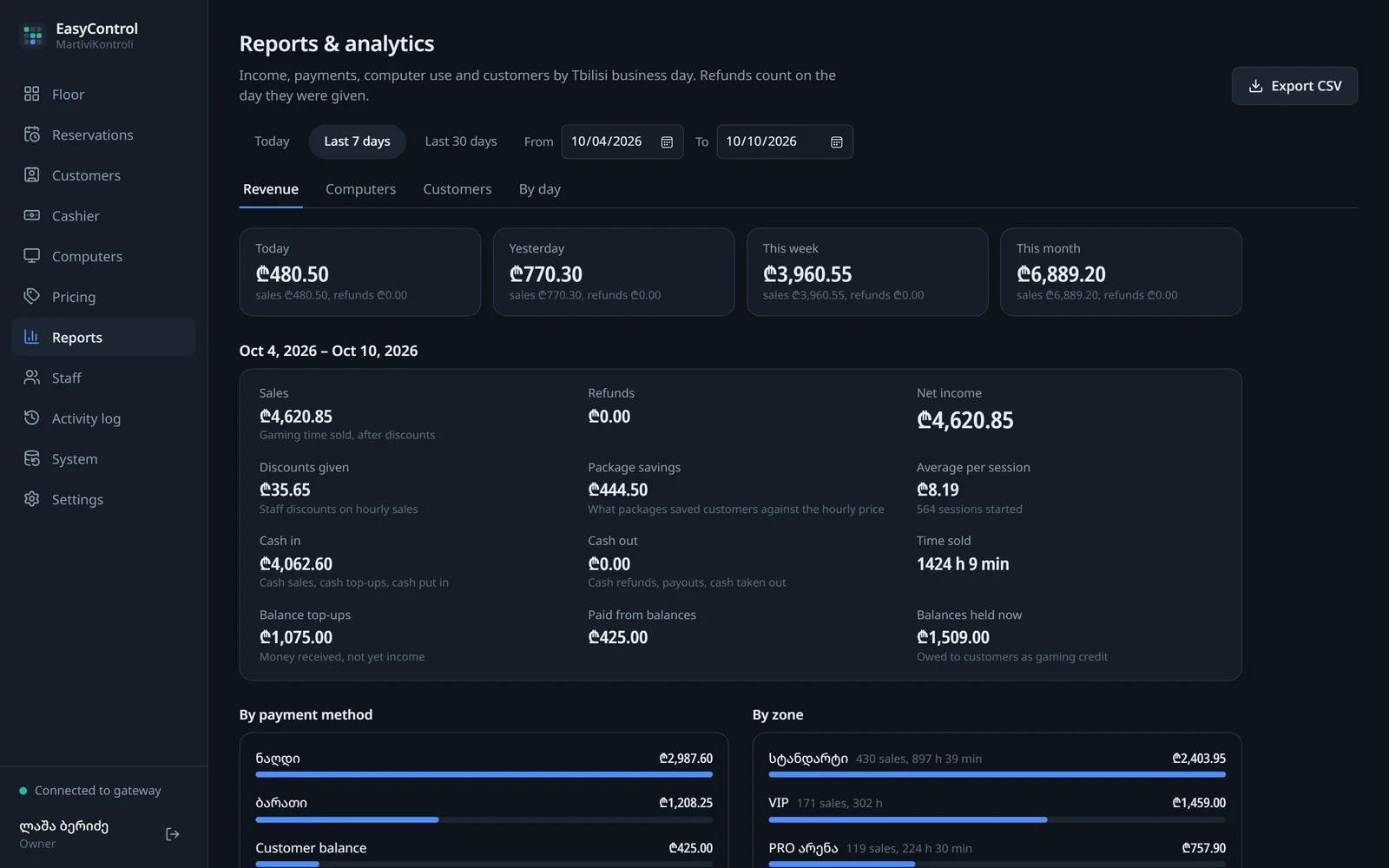1389x868 pixels.
Task: Click Balance top-ups value ₾1,075.00
Action: (296, 637)
